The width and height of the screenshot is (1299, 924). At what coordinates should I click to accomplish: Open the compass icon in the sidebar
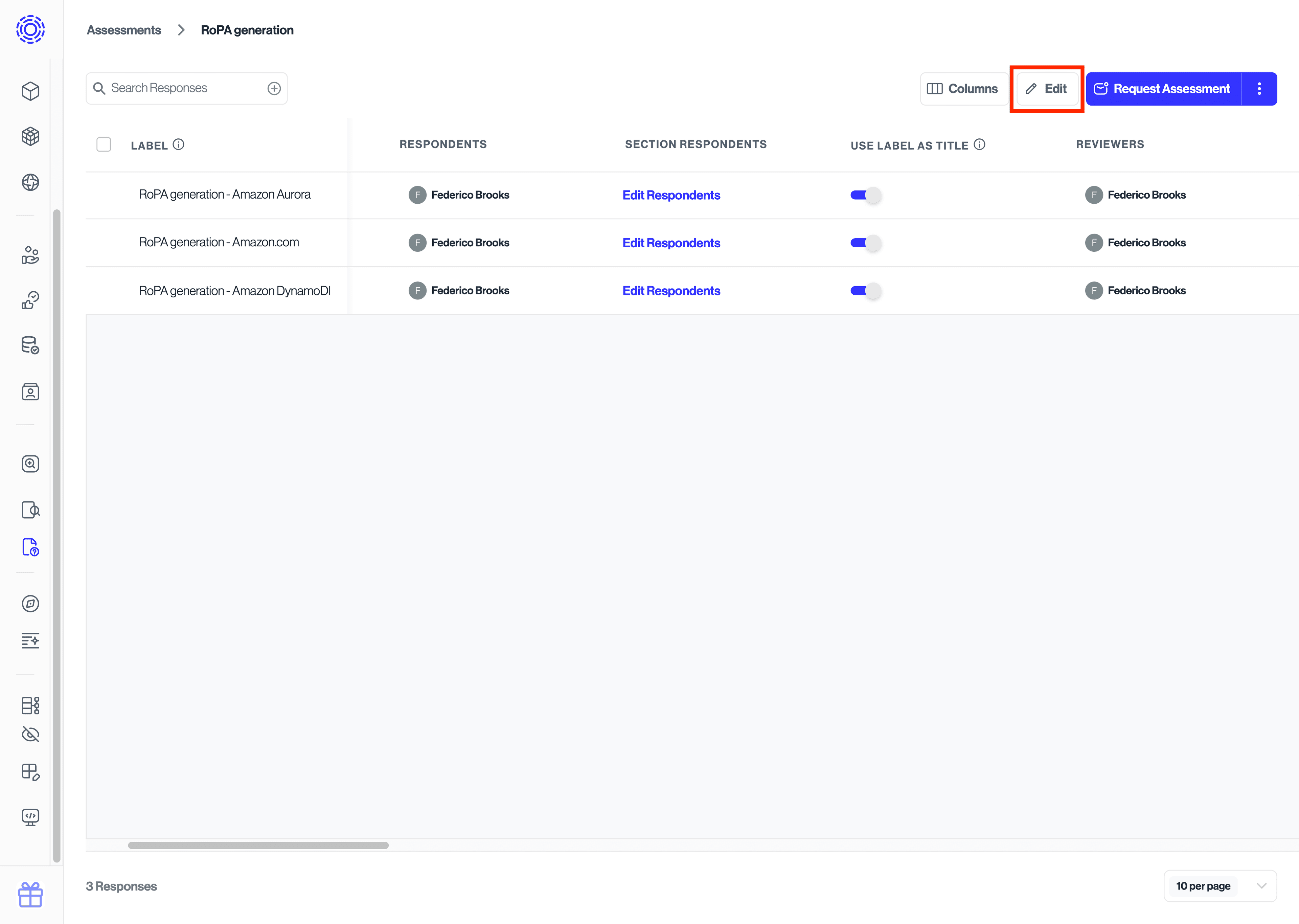[x=30, y=603]
